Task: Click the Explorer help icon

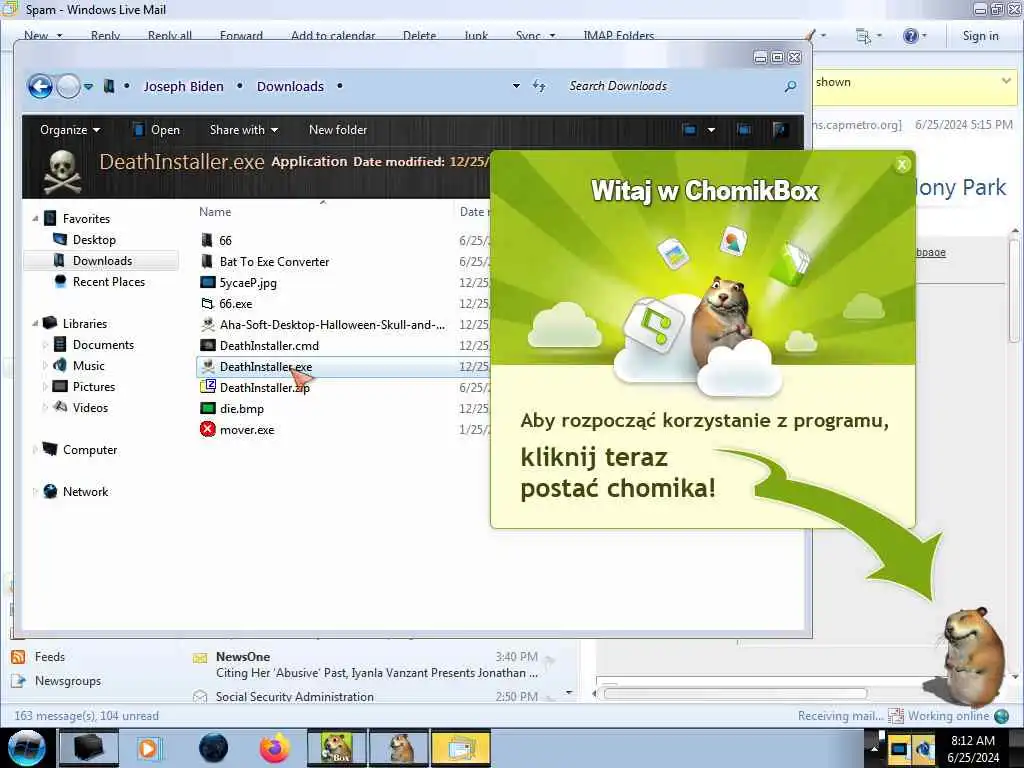Action: 779,130
